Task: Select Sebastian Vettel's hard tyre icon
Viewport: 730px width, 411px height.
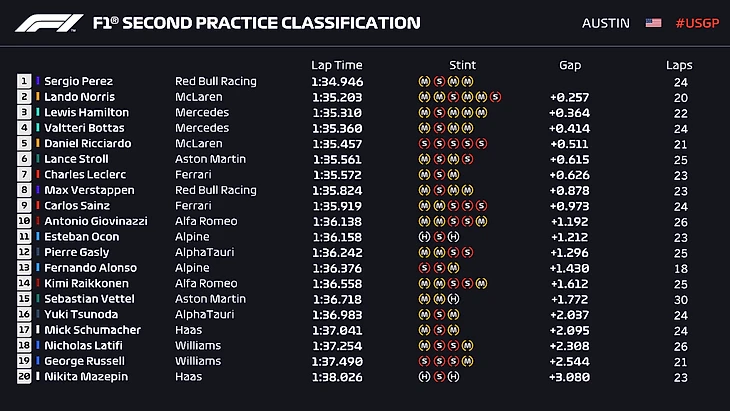Action: tap(454, 299)
